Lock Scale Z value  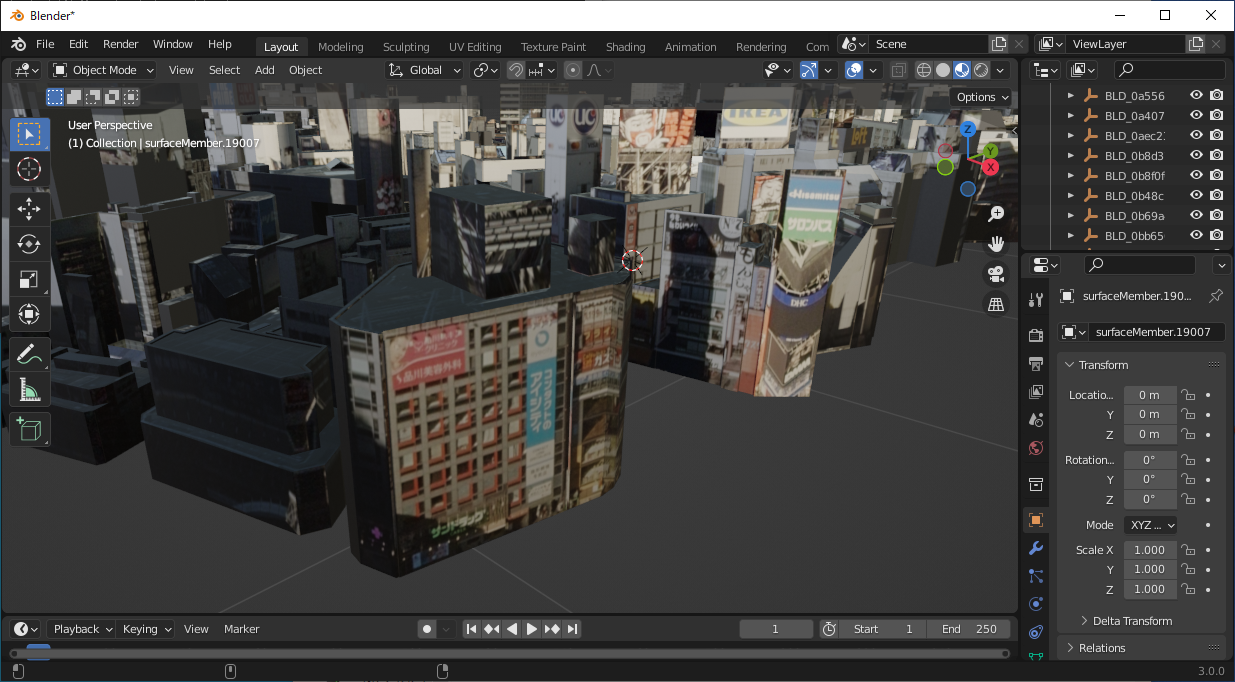(x=1189, y=589)
